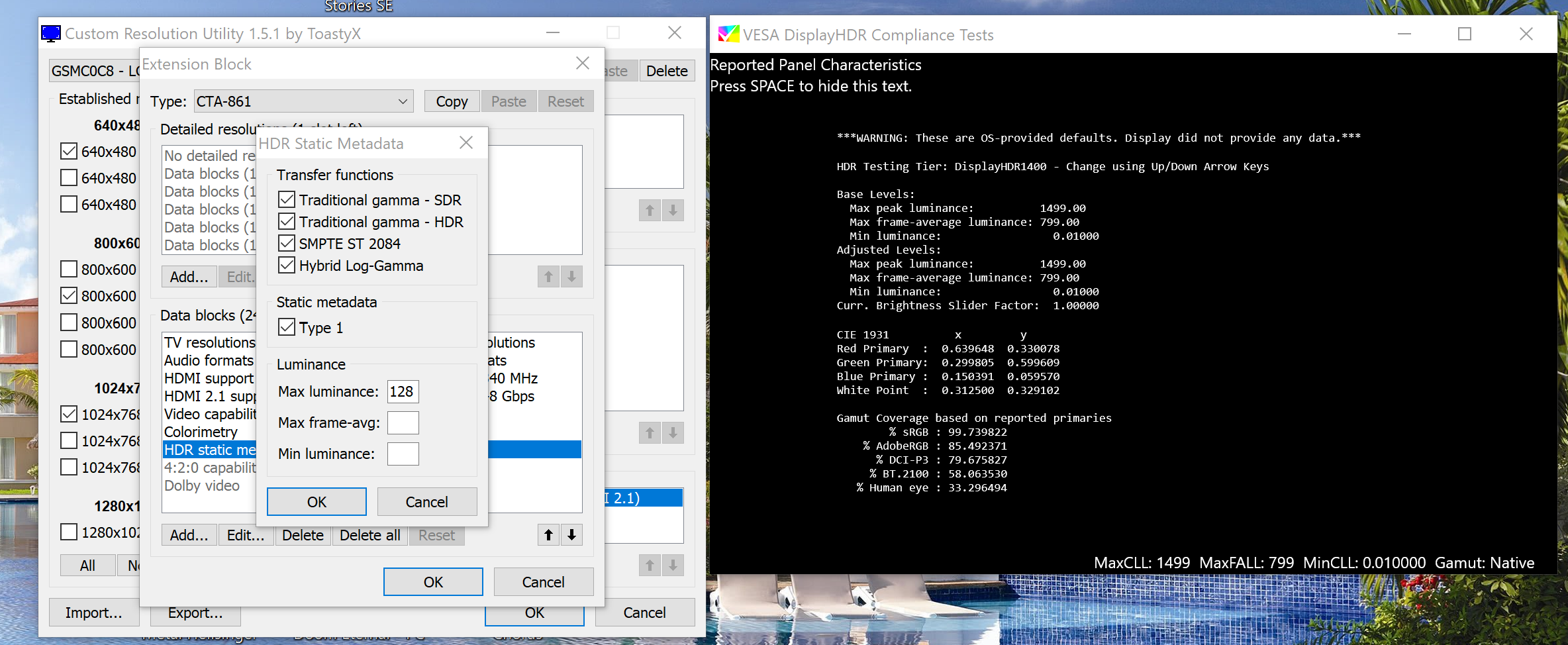The image size is (1568, 645).
Task: Click main Cancel button of Custom Resolution Utility
Action: 644,613
